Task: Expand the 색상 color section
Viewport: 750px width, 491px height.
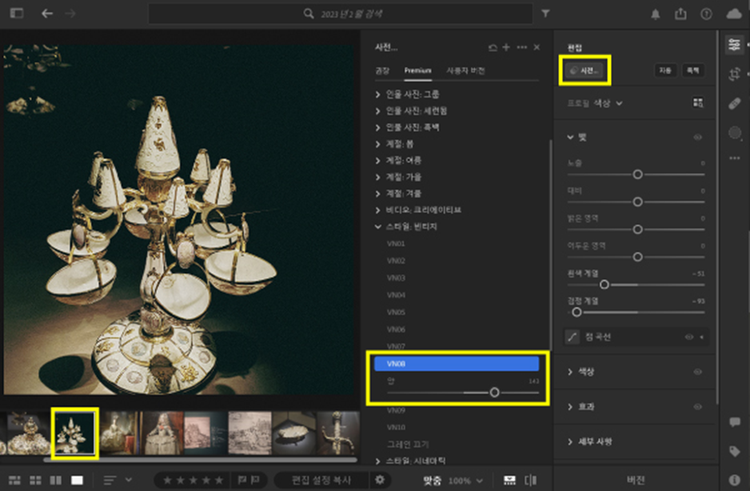Action: [x=581, y=372]
